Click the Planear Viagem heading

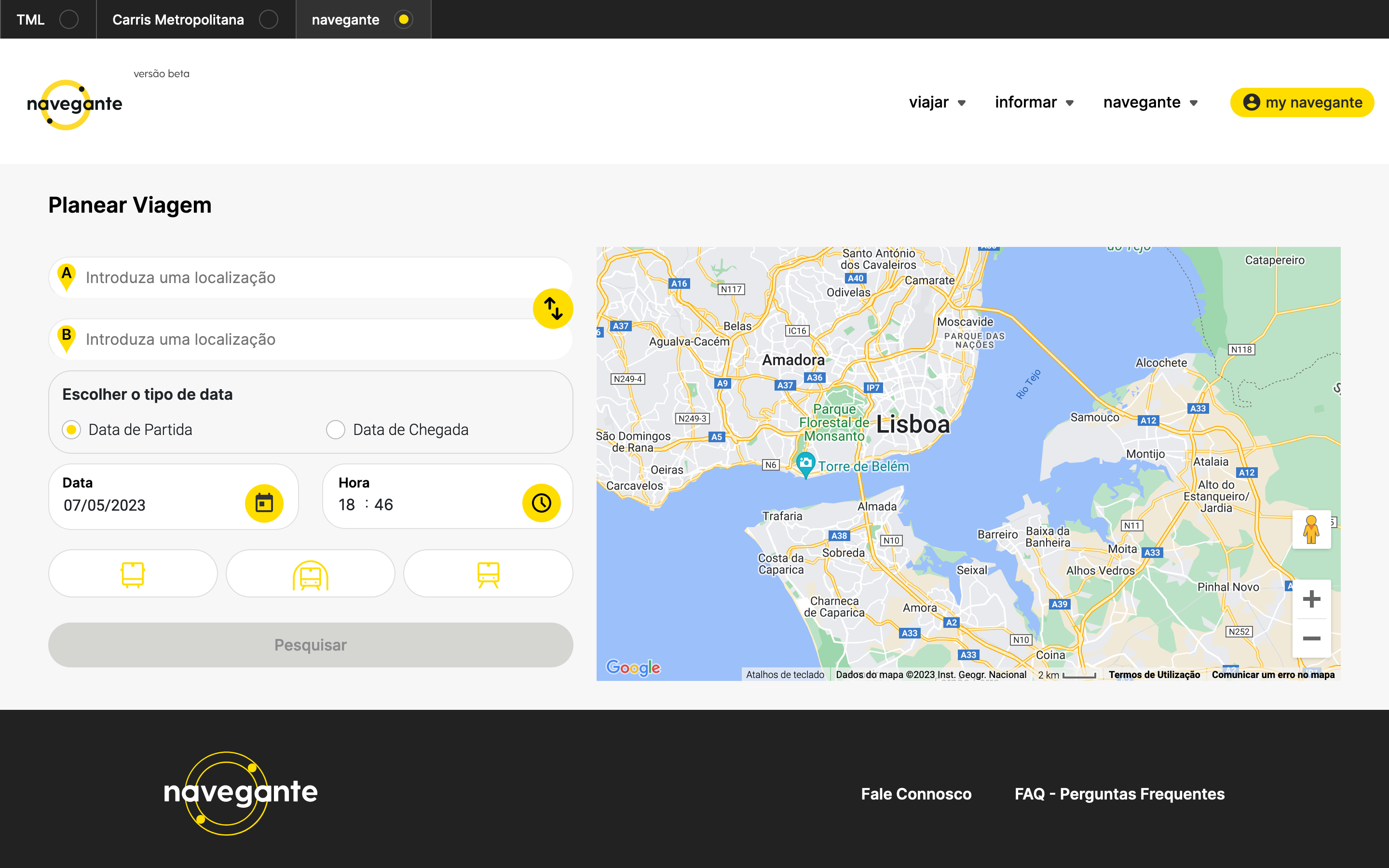click(x=130, y=205)
